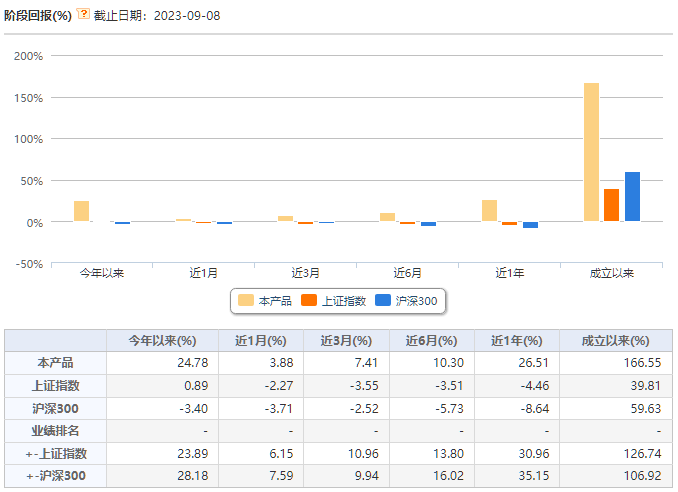Click the tall 成立以来 本产品 bar

point(591,152)
